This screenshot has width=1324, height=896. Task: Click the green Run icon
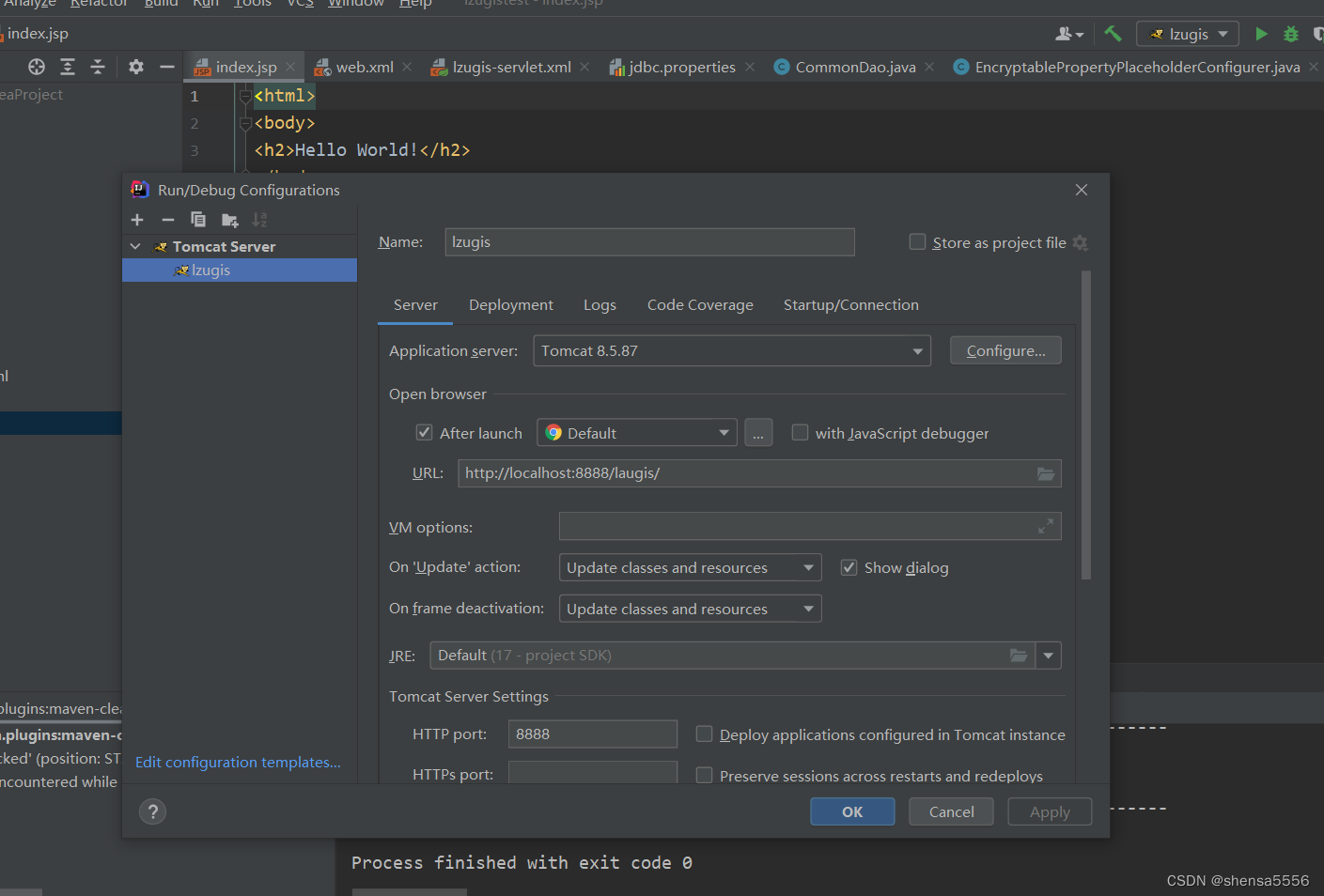1261,34
